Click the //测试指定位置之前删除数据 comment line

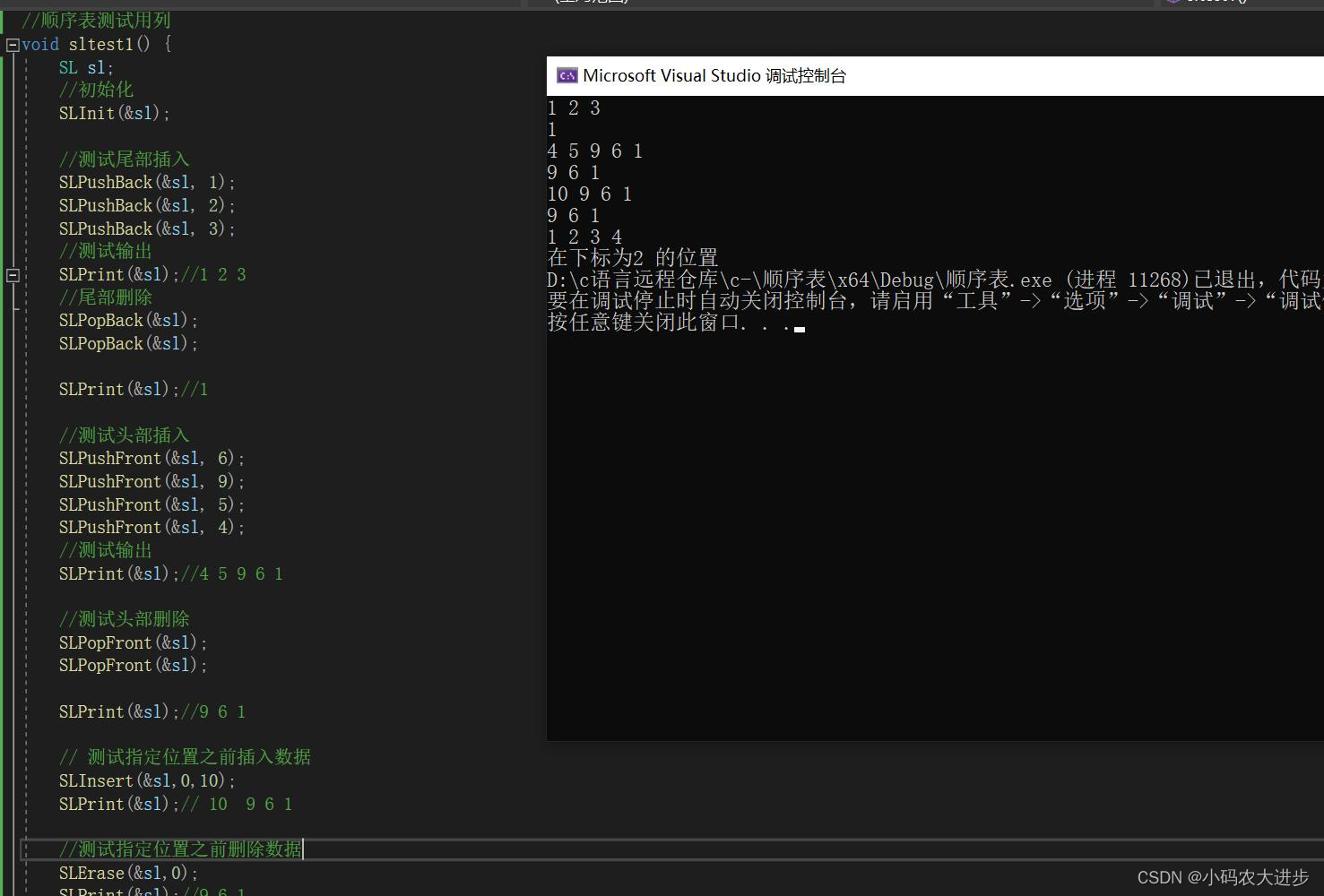pos(180,849)
